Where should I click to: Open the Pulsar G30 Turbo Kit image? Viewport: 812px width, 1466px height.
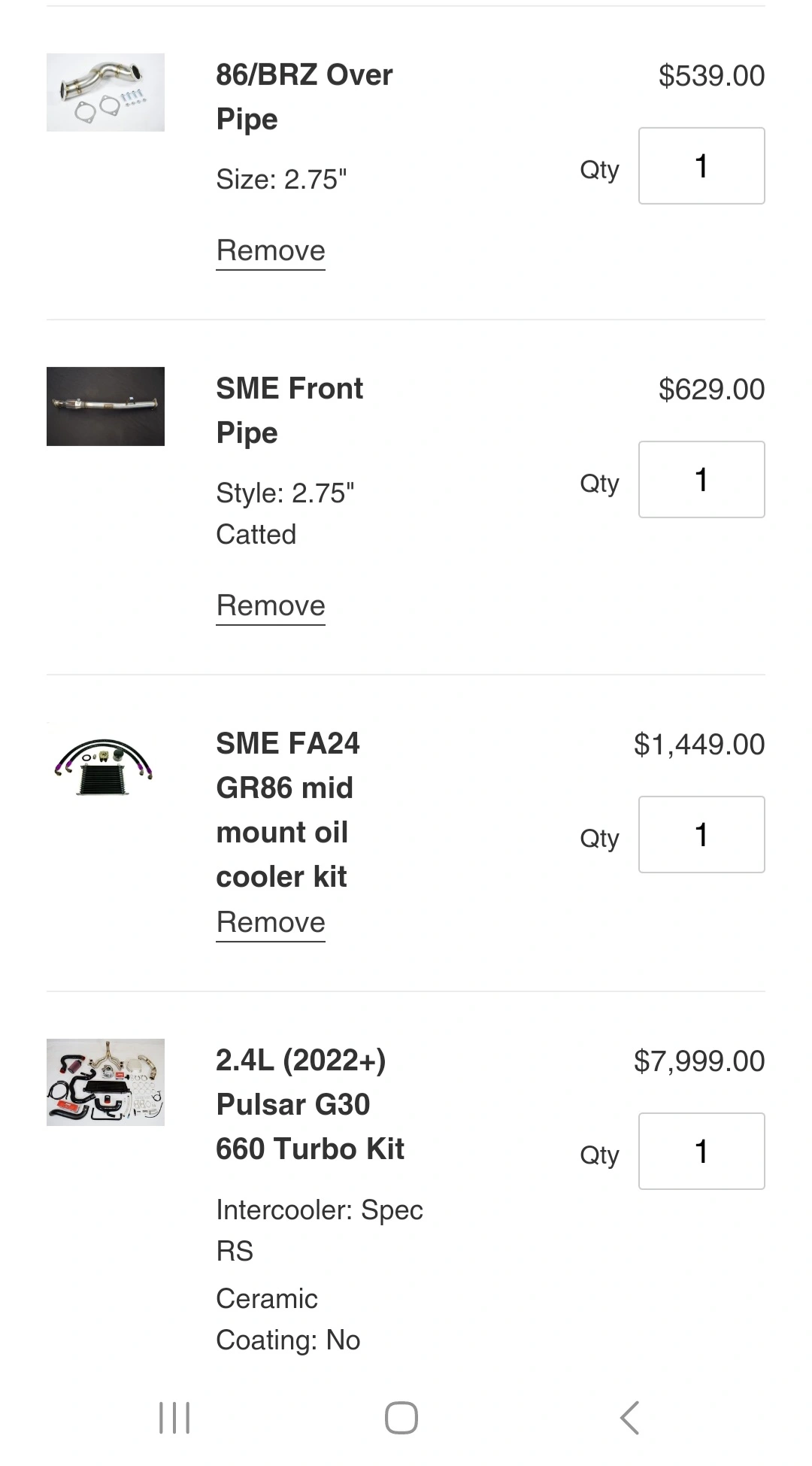[x=105, y=1082]
